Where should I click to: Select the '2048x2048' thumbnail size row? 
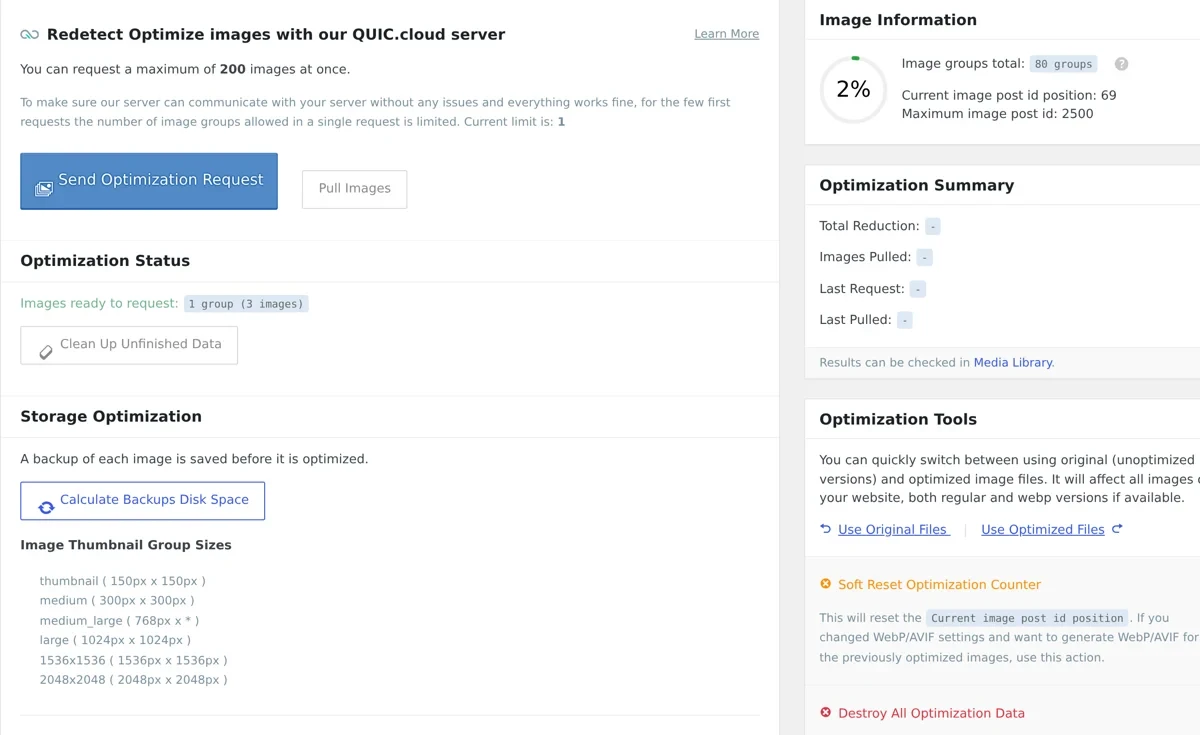(133, 680)
